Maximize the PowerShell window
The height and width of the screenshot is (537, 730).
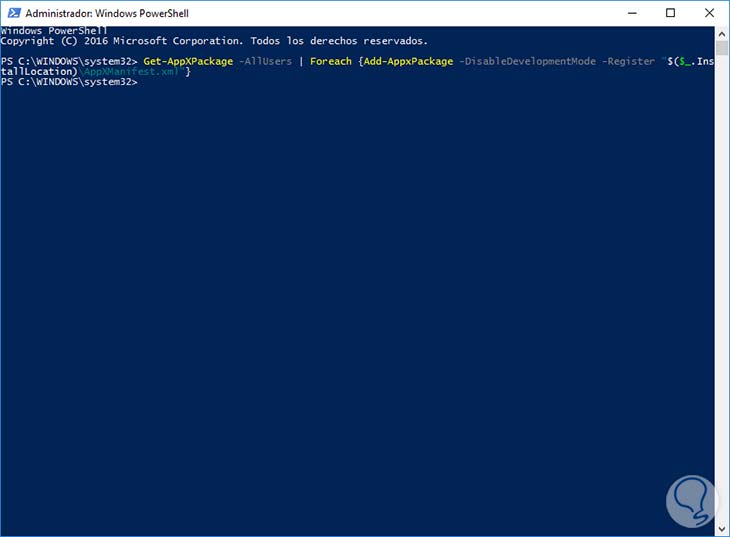coord(670,13)
